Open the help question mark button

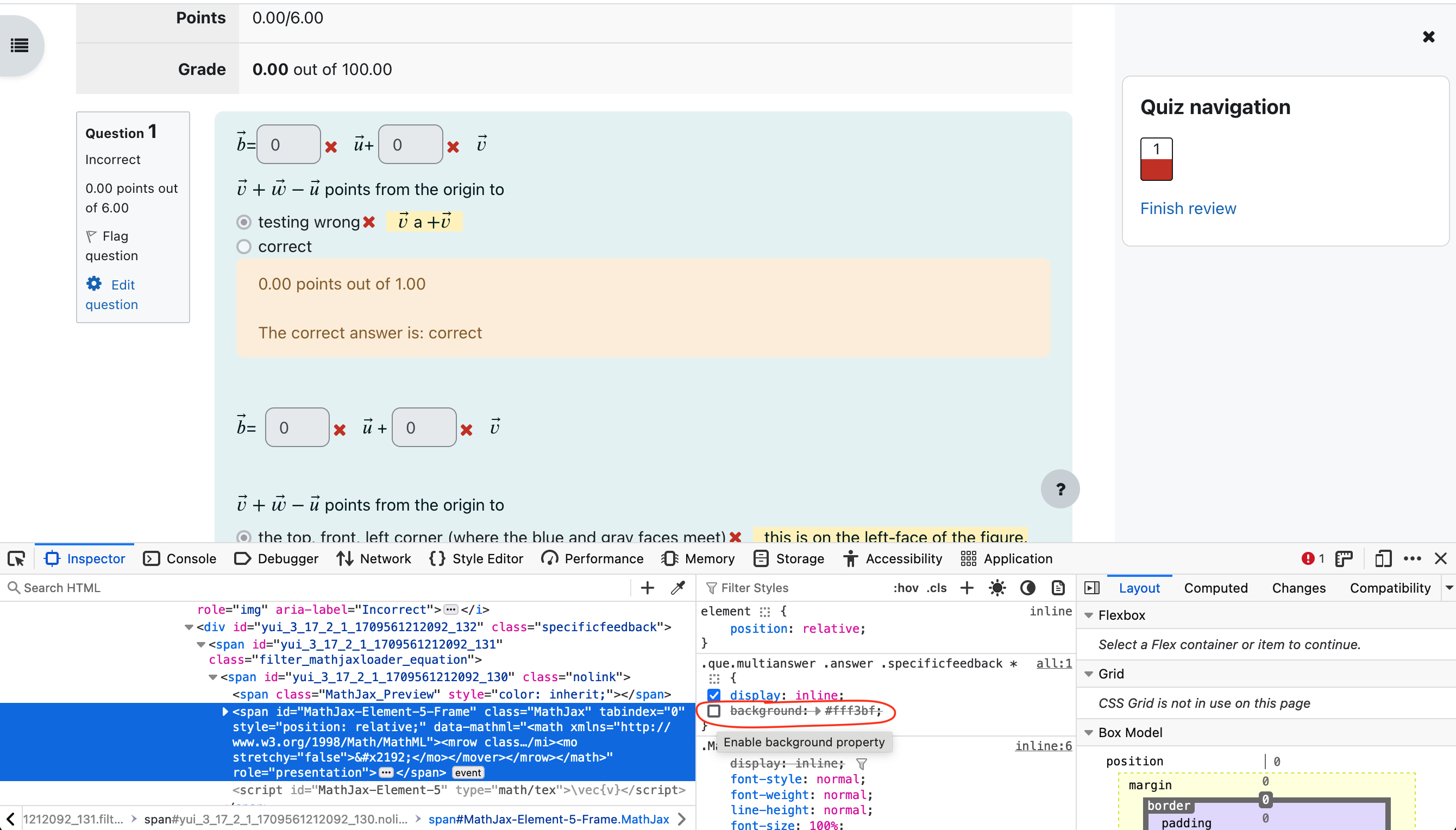[x=1060, y=488]
